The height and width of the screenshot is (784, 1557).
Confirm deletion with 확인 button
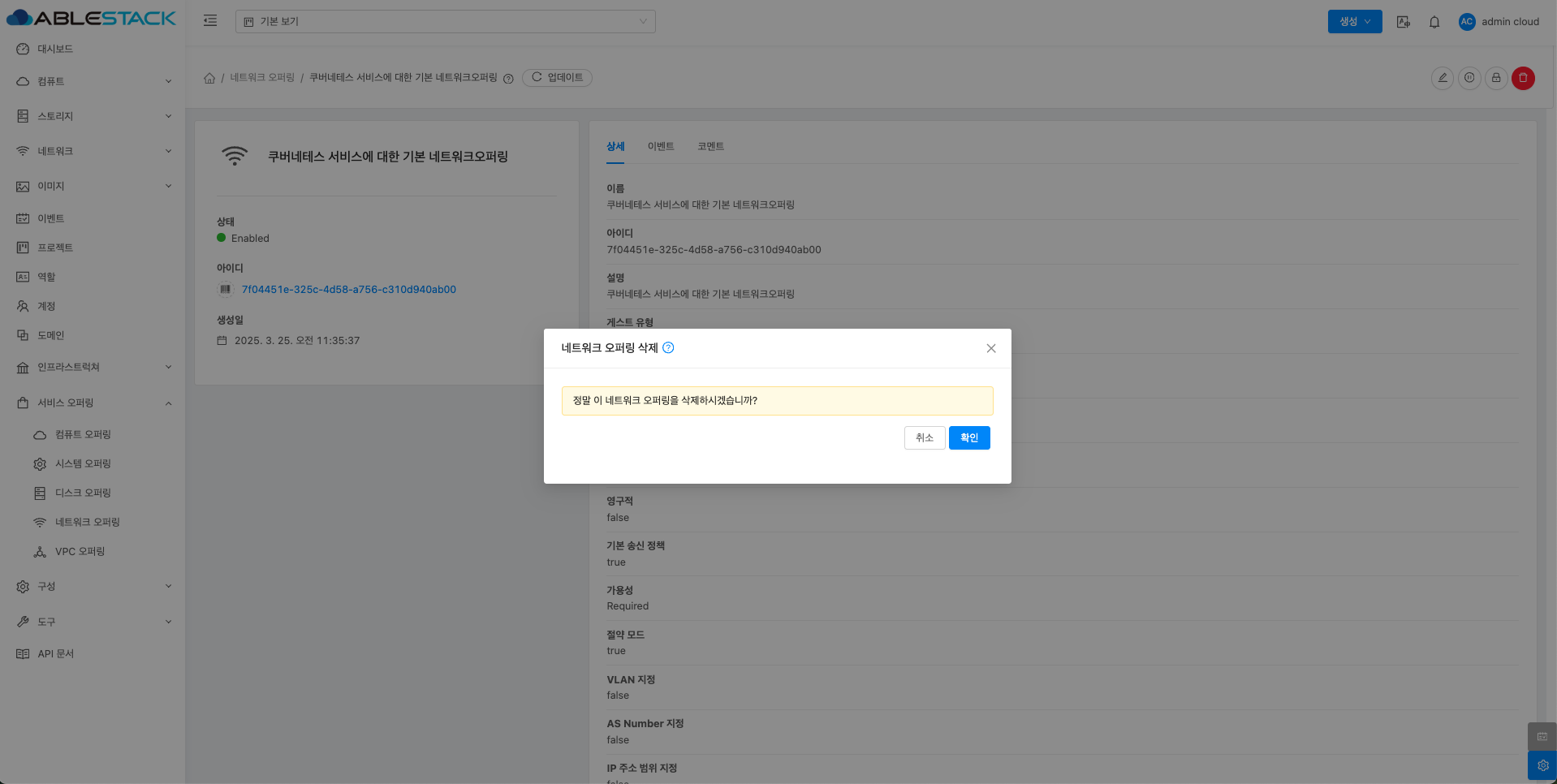(969, 438)
